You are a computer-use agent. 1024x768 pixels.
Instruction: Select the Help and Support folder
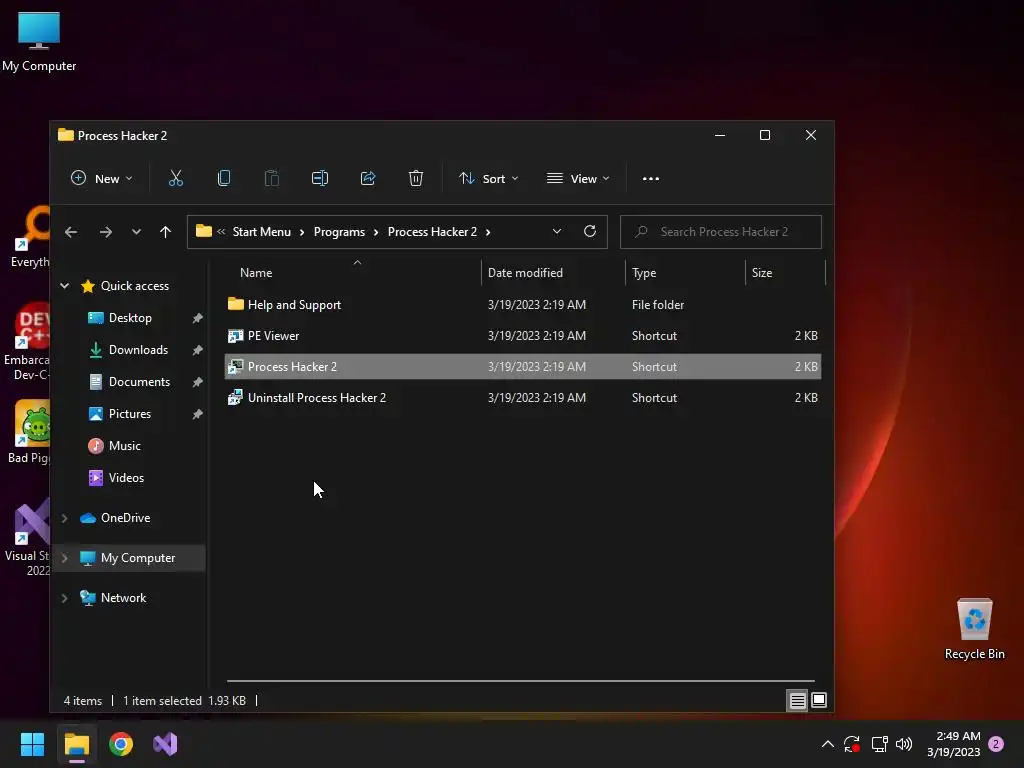coord(522,304)
